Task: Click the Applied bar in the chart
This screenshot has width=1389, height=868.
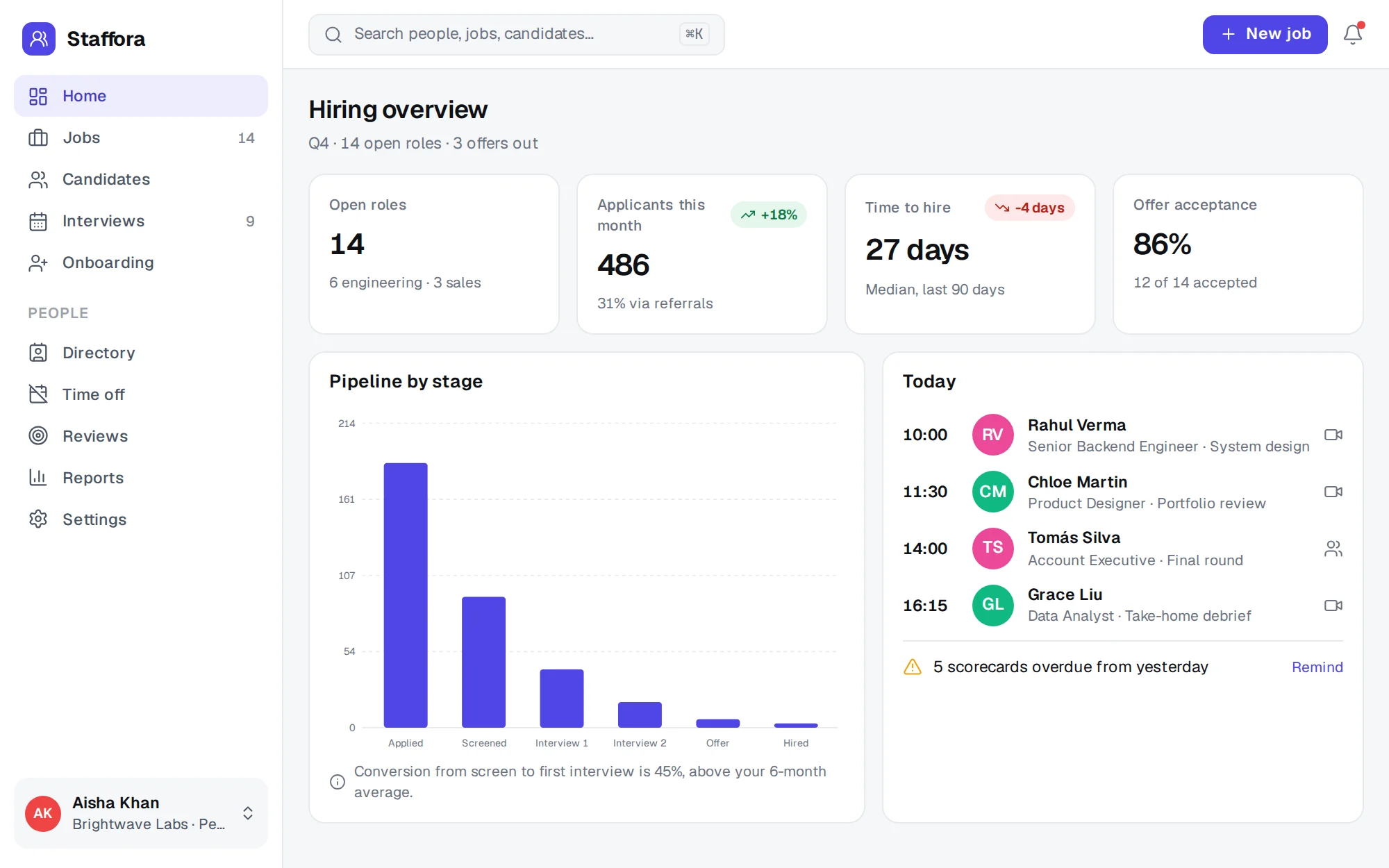Action: point(406,595)
